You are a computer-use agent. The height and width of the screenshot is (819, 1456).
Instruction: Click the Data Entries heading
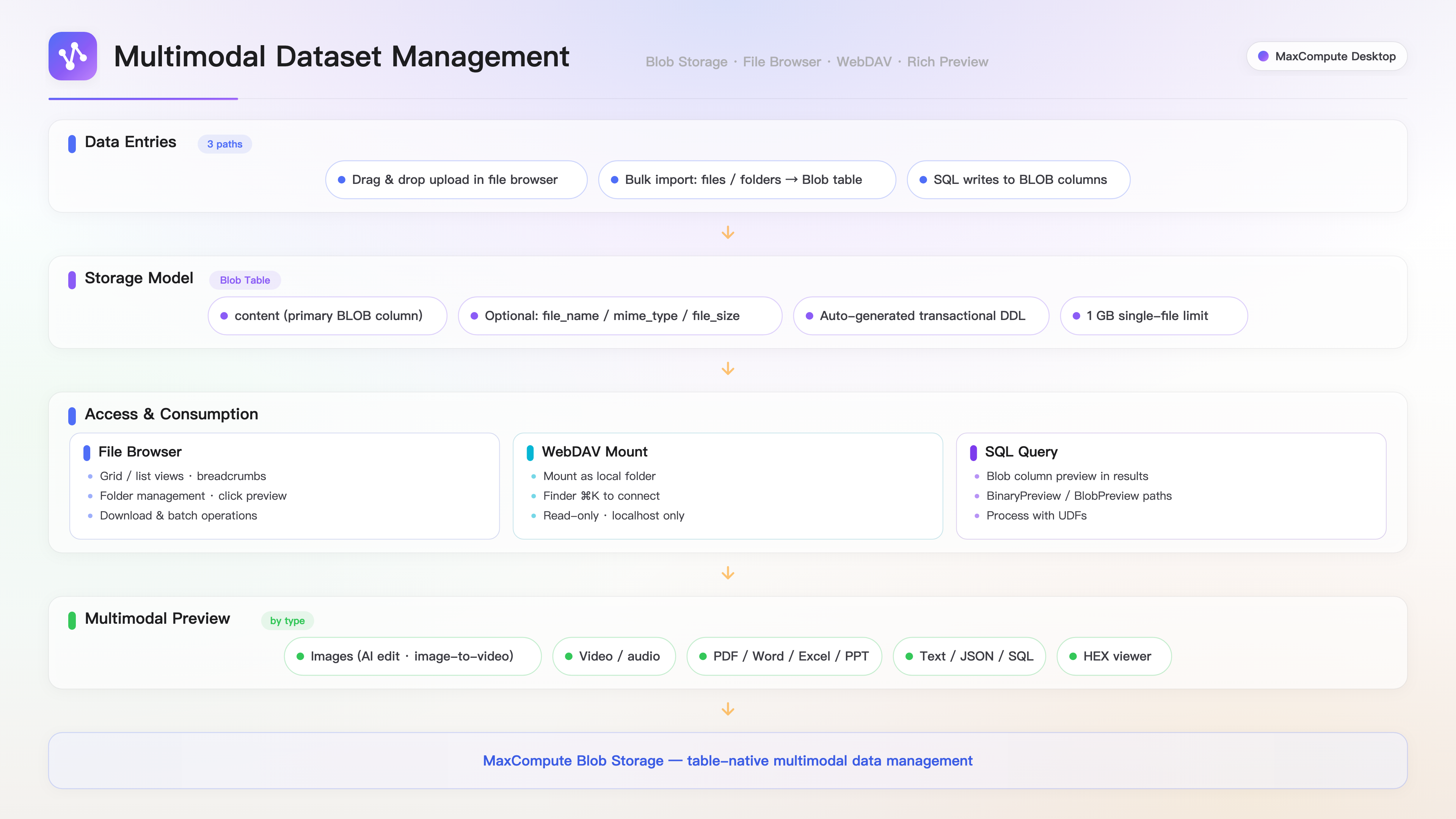(130, 142)
